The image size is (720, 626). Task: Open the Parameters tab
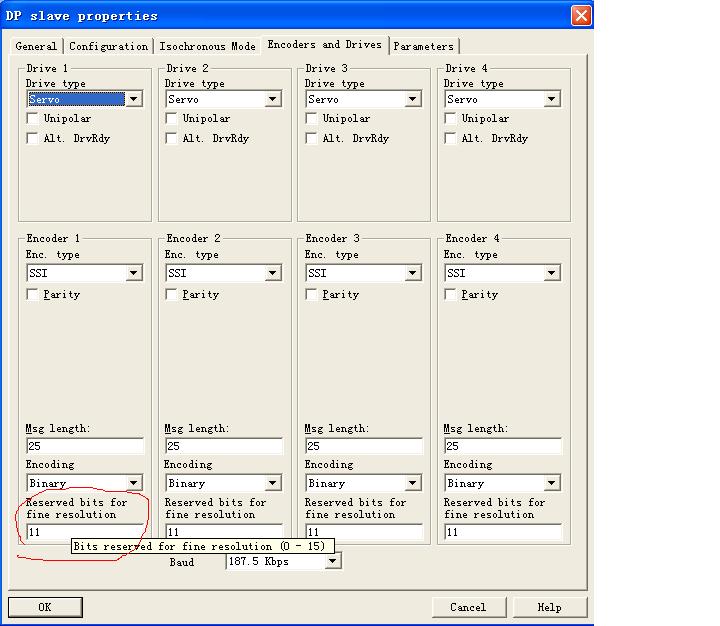(x=423, y=46)
